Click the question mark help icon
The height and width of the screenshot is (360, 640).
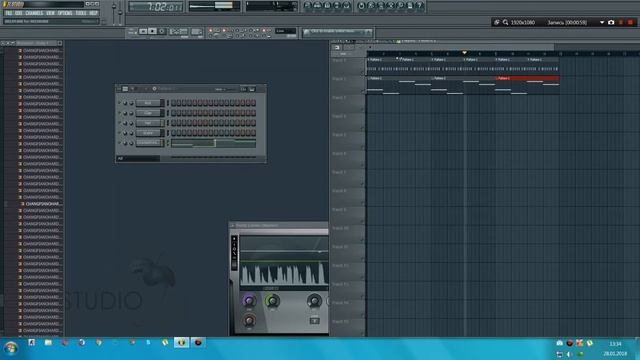tap(419, 6)
